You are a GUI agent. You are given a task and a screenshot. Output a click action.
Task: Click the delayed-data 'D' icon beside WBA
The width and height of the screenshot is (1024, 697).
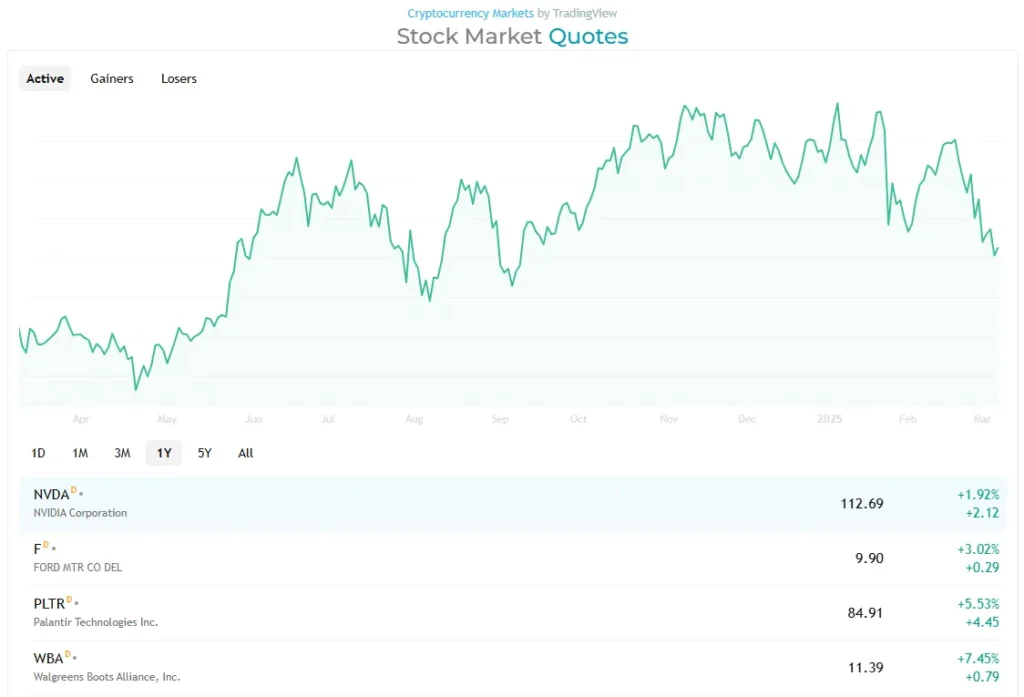pyautogui.click(x=68, y=654)
